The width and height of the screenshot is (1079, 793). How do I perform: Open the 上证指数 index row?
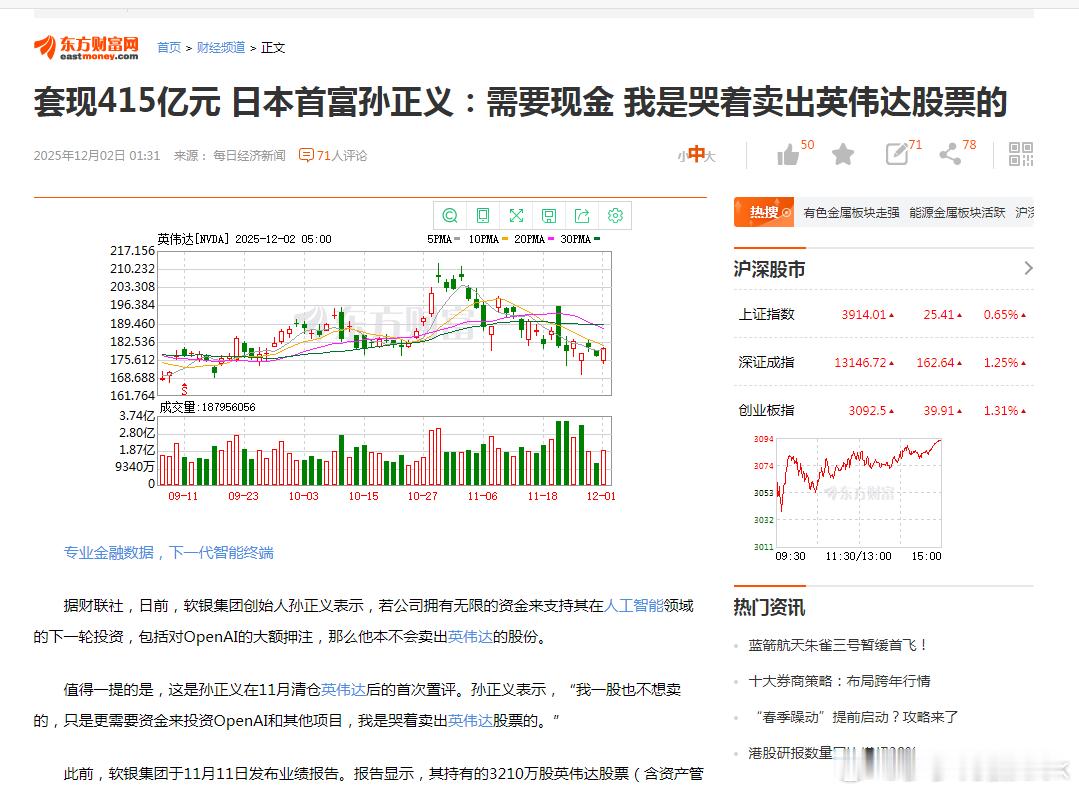[884, 315]
